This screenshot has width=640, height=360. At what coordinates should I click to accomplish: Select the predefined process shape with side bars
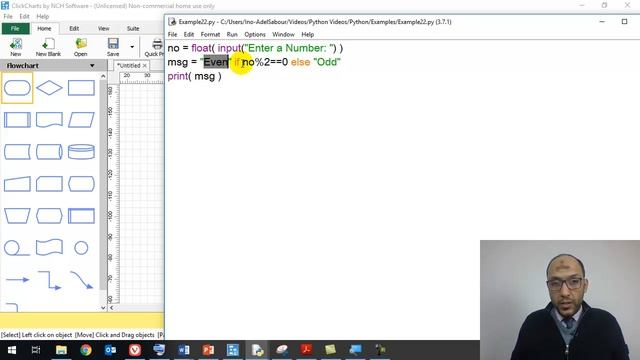pyautogui.click(x=17, y=120)
